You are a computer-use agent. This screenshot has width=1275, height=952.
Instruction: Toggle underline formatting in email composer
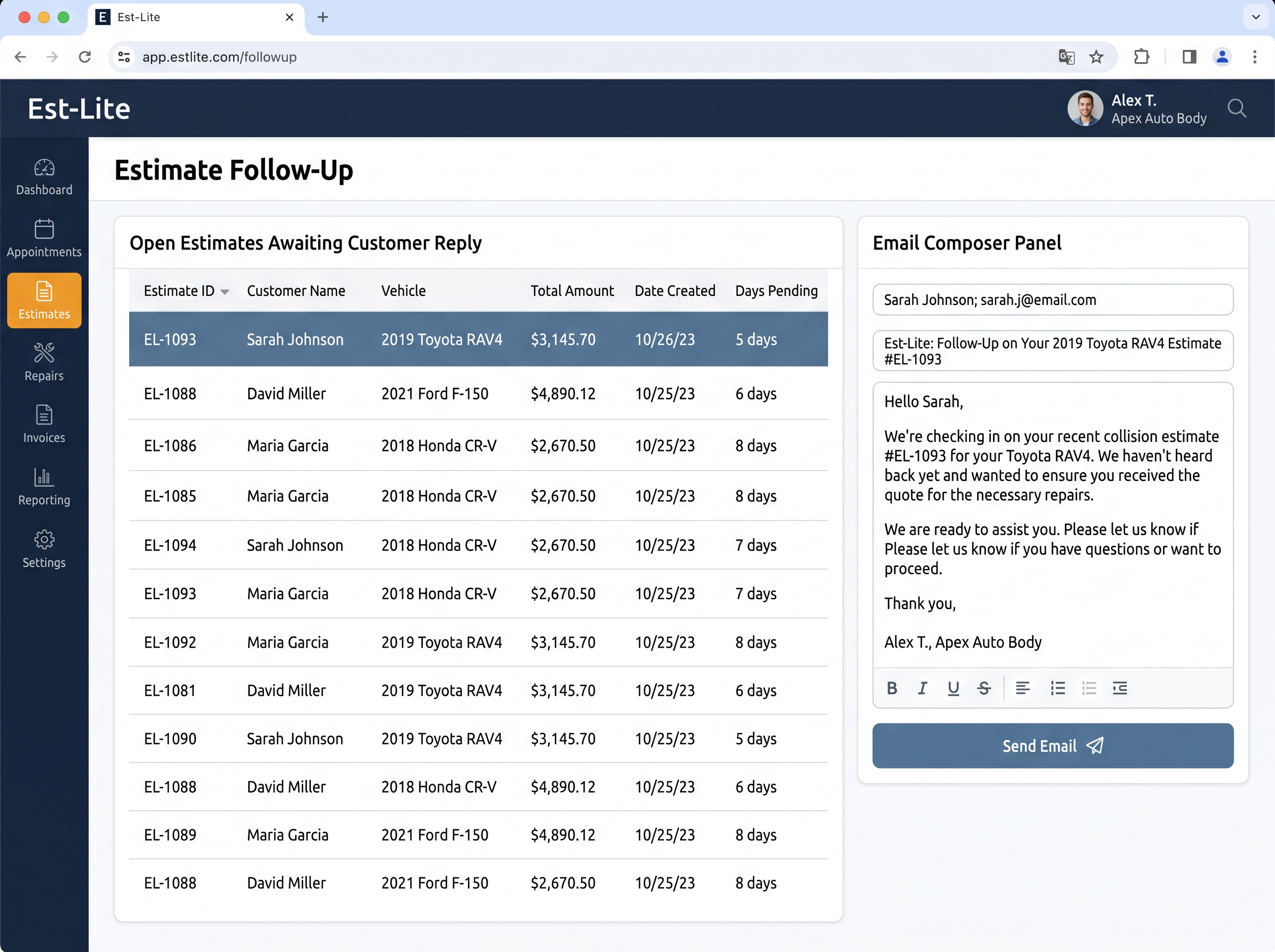[954, 688]
